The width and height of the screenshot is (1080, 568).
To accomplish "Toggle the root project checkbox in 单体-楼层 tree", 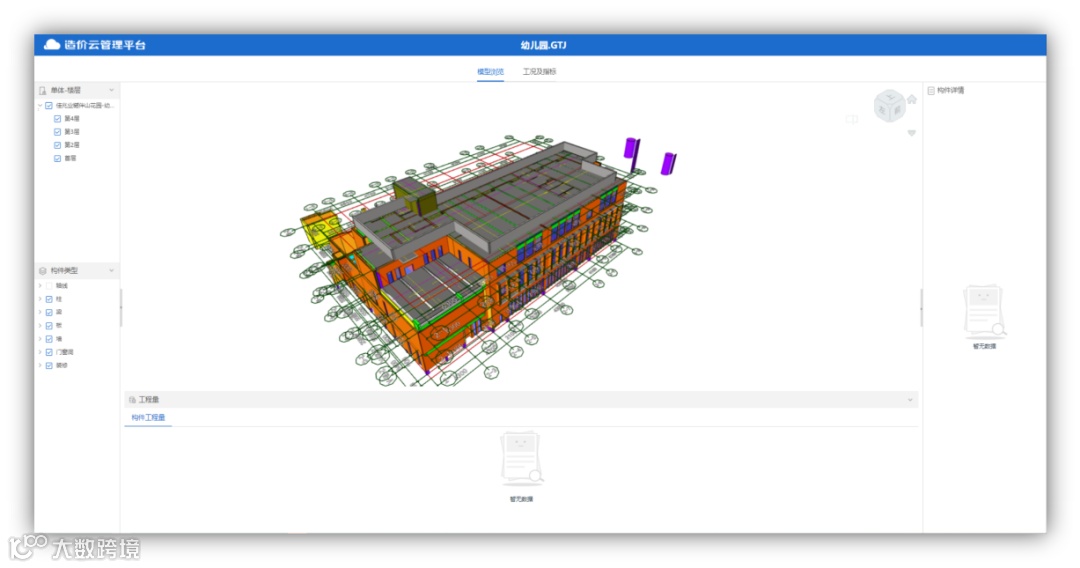I will (x=49, y=105).
